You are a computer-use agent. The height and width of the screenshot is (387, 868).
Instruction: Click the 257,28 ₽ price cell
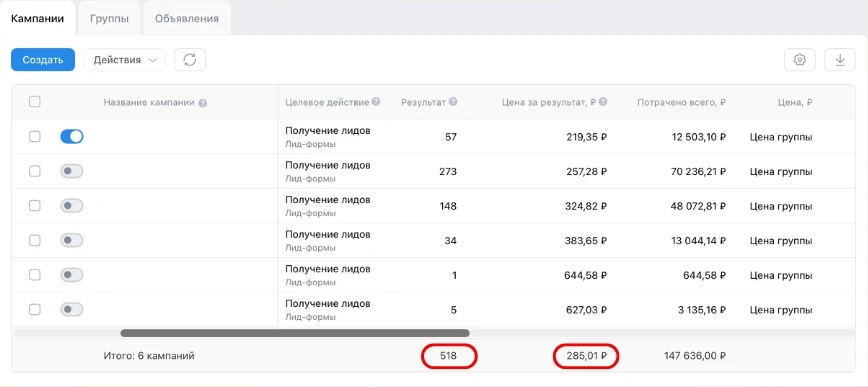[587, 172]
